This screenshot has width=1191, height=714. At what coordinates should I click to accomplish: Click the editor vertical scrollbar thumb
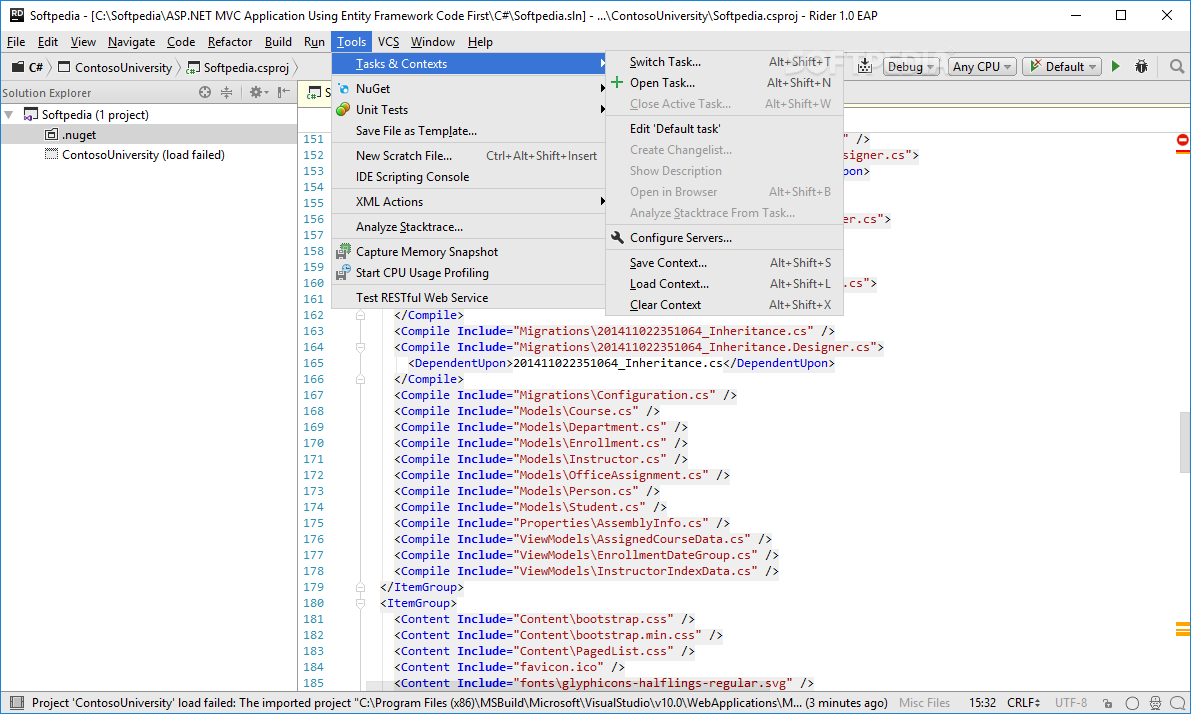click(1185, 443)
